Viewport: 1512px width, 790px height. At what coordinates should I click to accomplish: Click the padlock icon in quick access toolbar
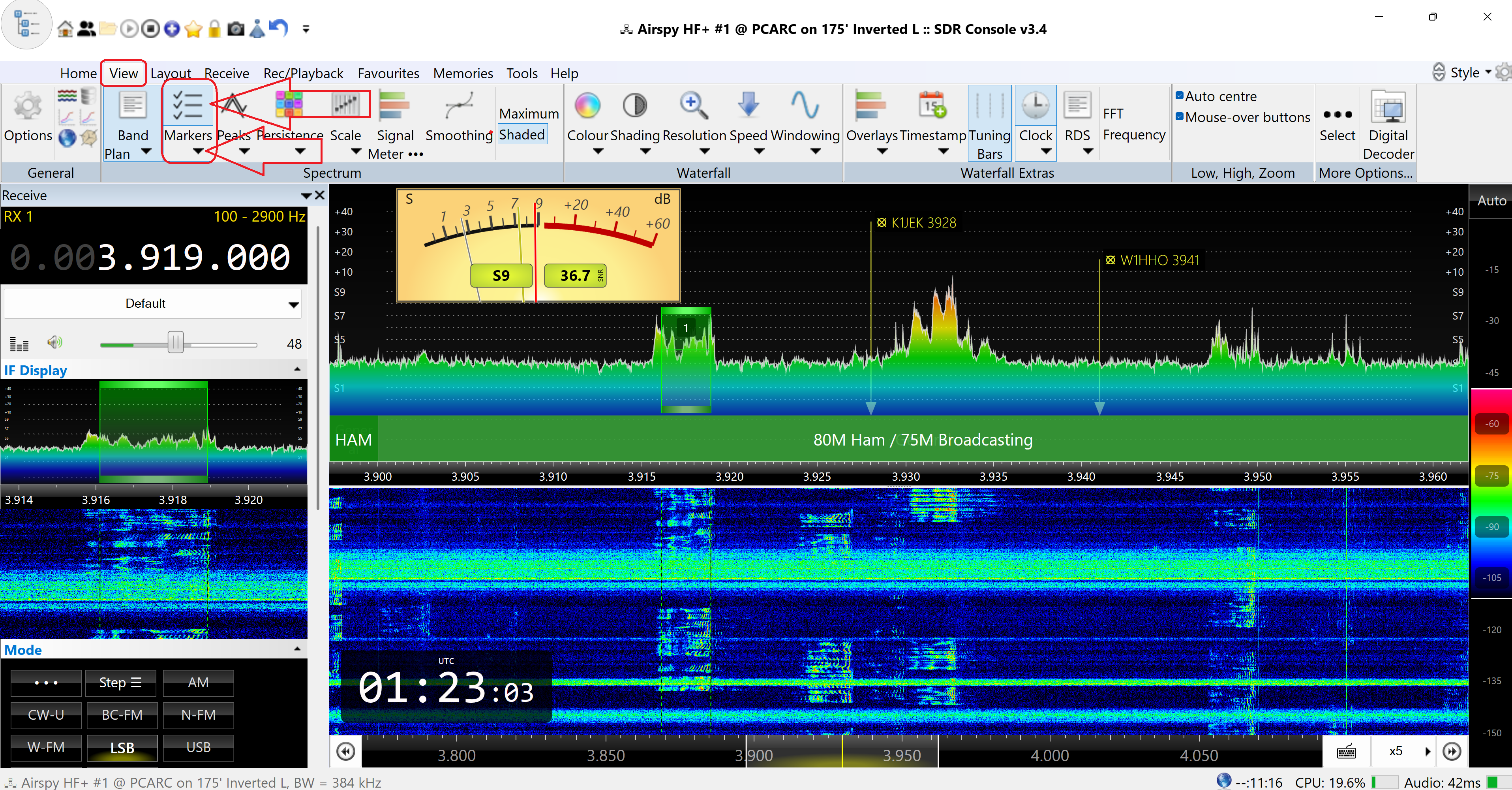pos(214,28)
